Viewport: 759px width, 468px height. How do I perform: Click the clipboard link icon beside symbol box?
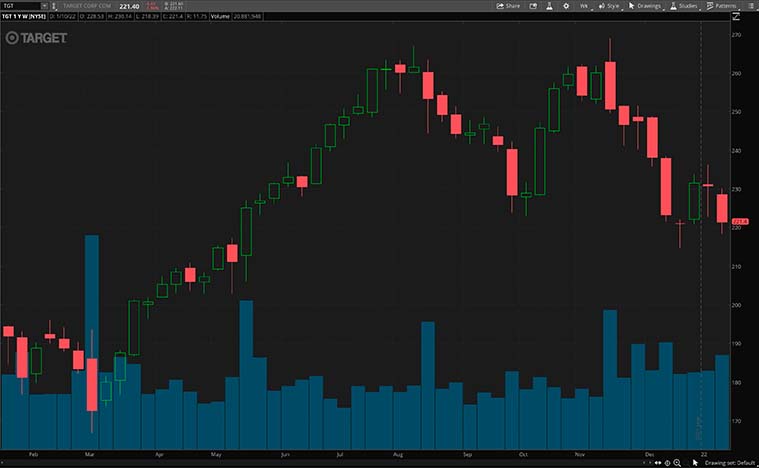tap(54, 6)
